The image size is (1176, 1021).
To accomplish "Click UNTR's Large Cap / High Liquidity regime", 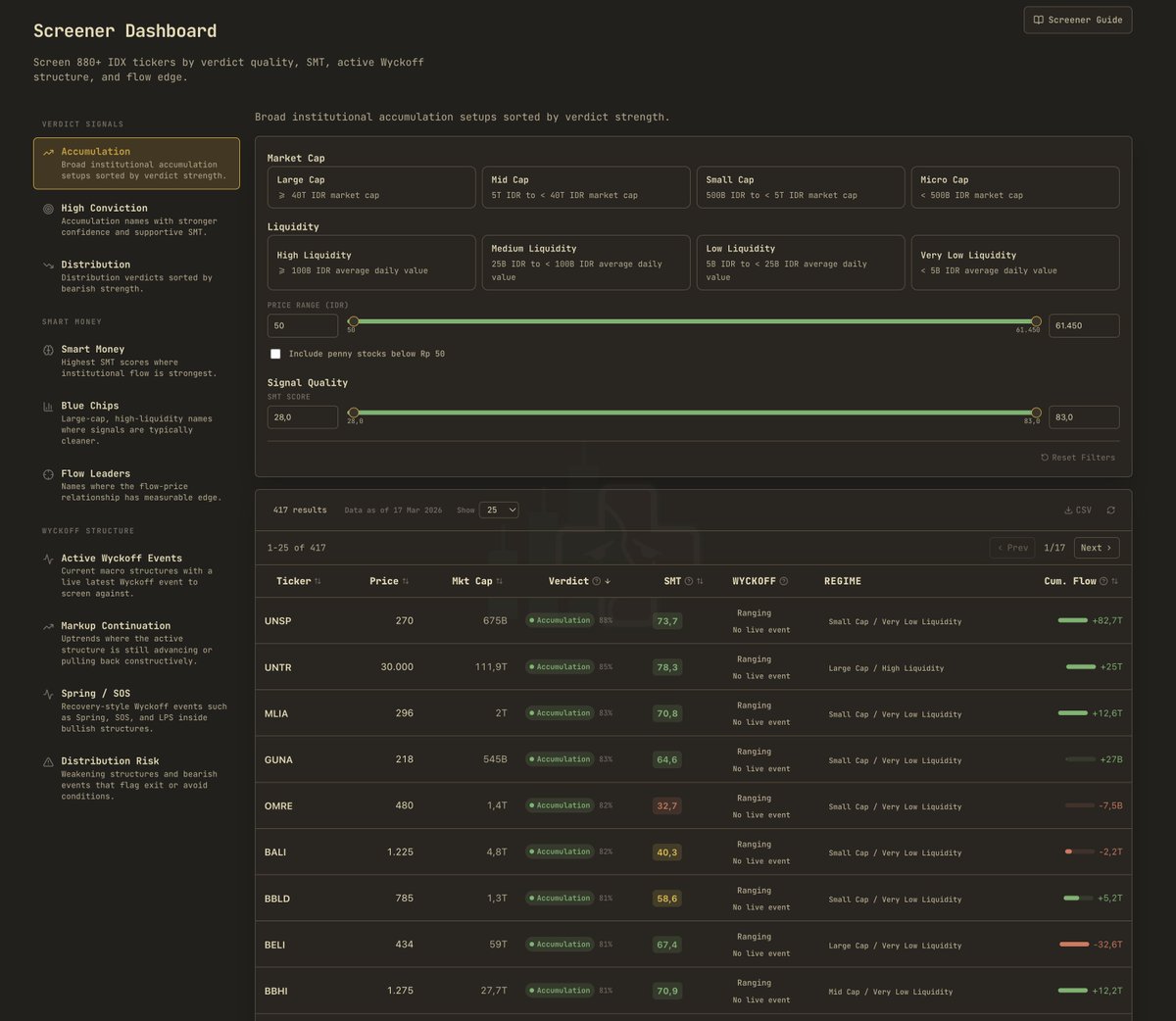I will (886, 668).
